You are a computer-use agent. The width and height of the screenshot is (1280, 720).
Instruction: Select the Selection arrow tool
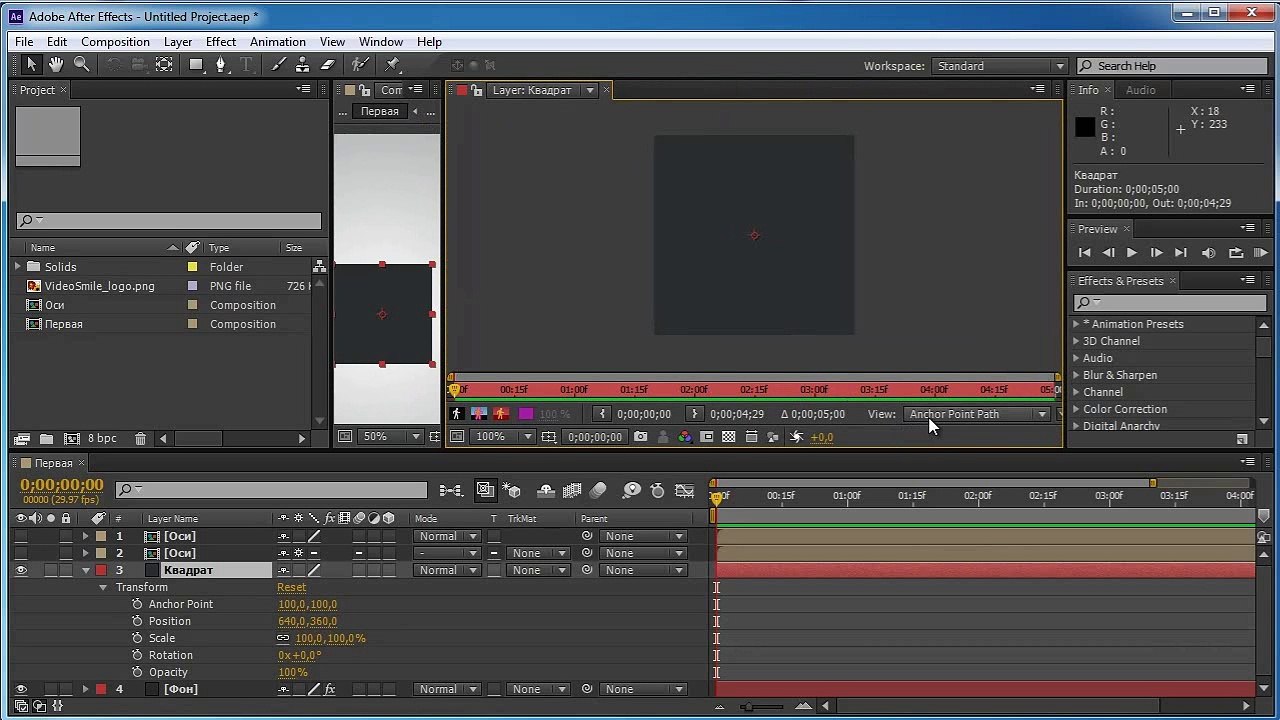(x=31, y=65)
